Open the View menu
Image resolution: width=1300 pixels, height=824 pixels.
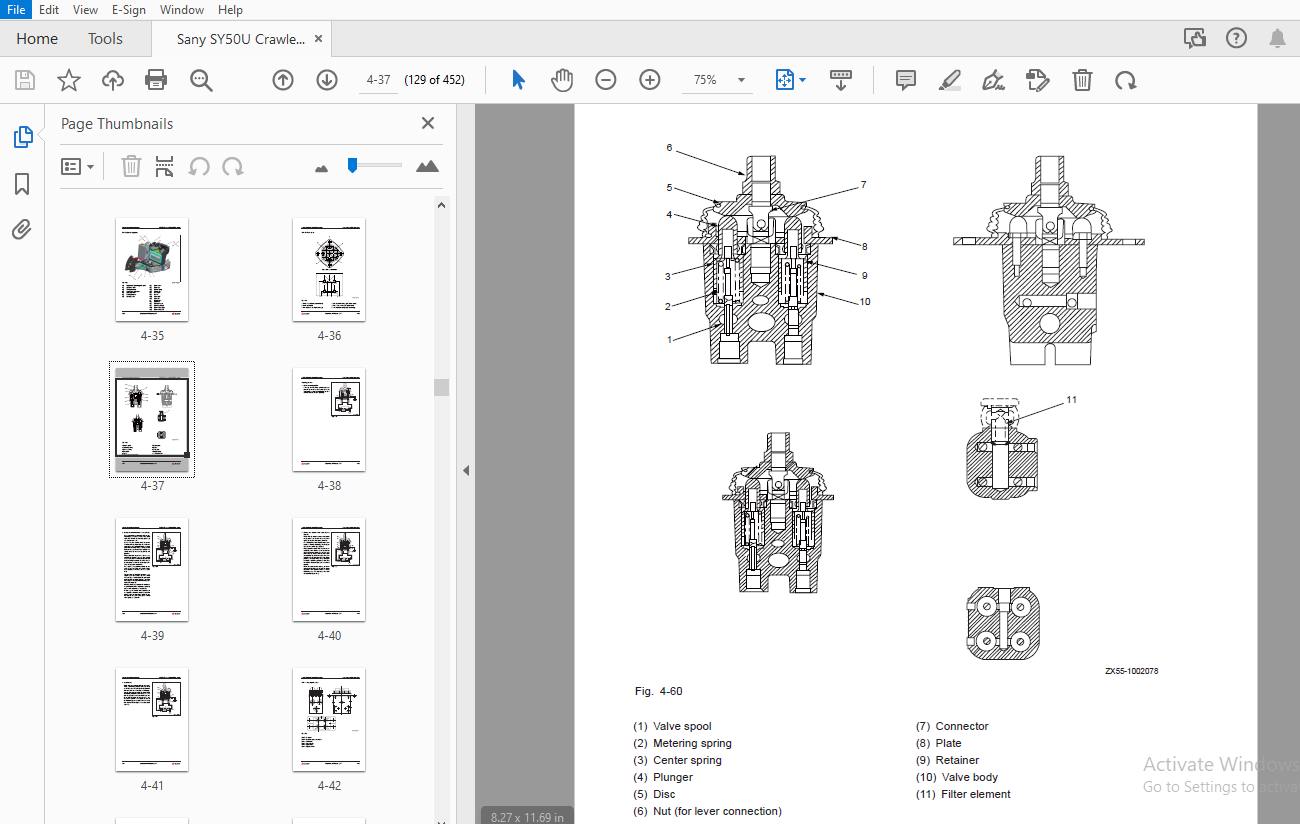coord(85,9)
